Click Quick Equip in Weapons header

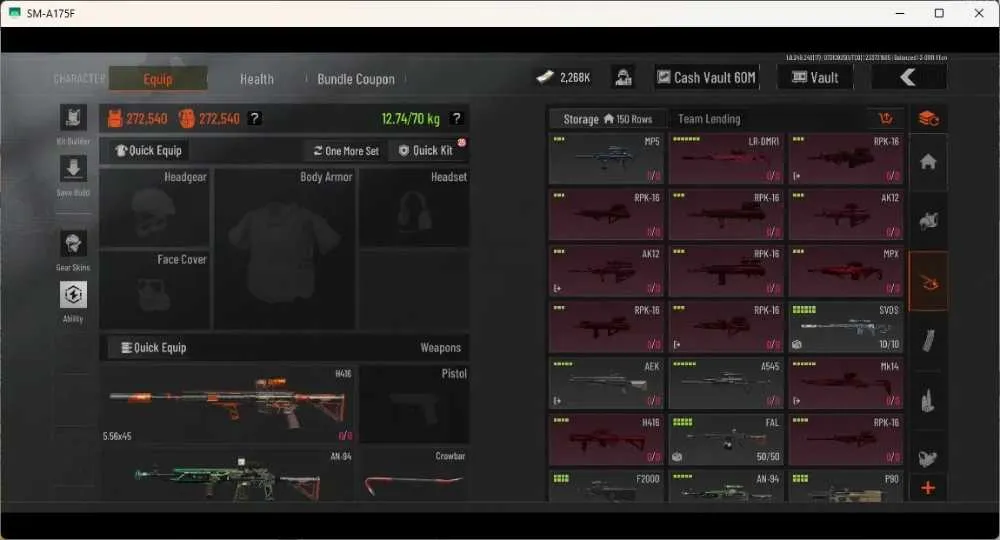(154, 347)
